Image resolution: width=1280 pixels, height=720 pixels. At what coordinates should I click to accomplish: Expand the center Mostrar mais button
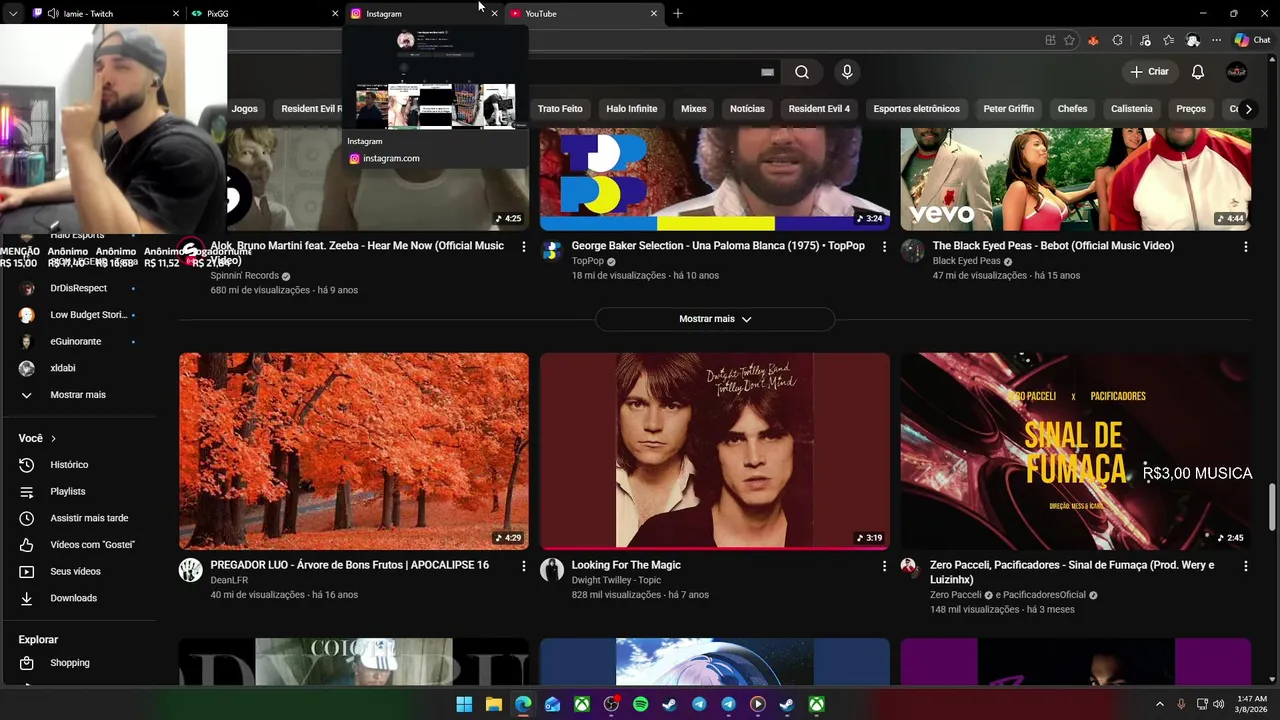[715, 319]
